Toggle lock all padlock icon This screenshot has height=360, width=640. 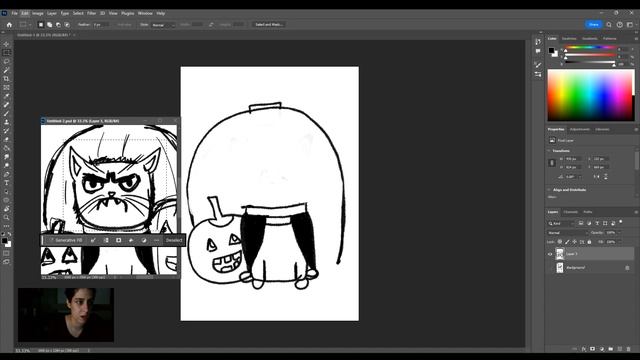pyautogui.click(x=589, y=242)
